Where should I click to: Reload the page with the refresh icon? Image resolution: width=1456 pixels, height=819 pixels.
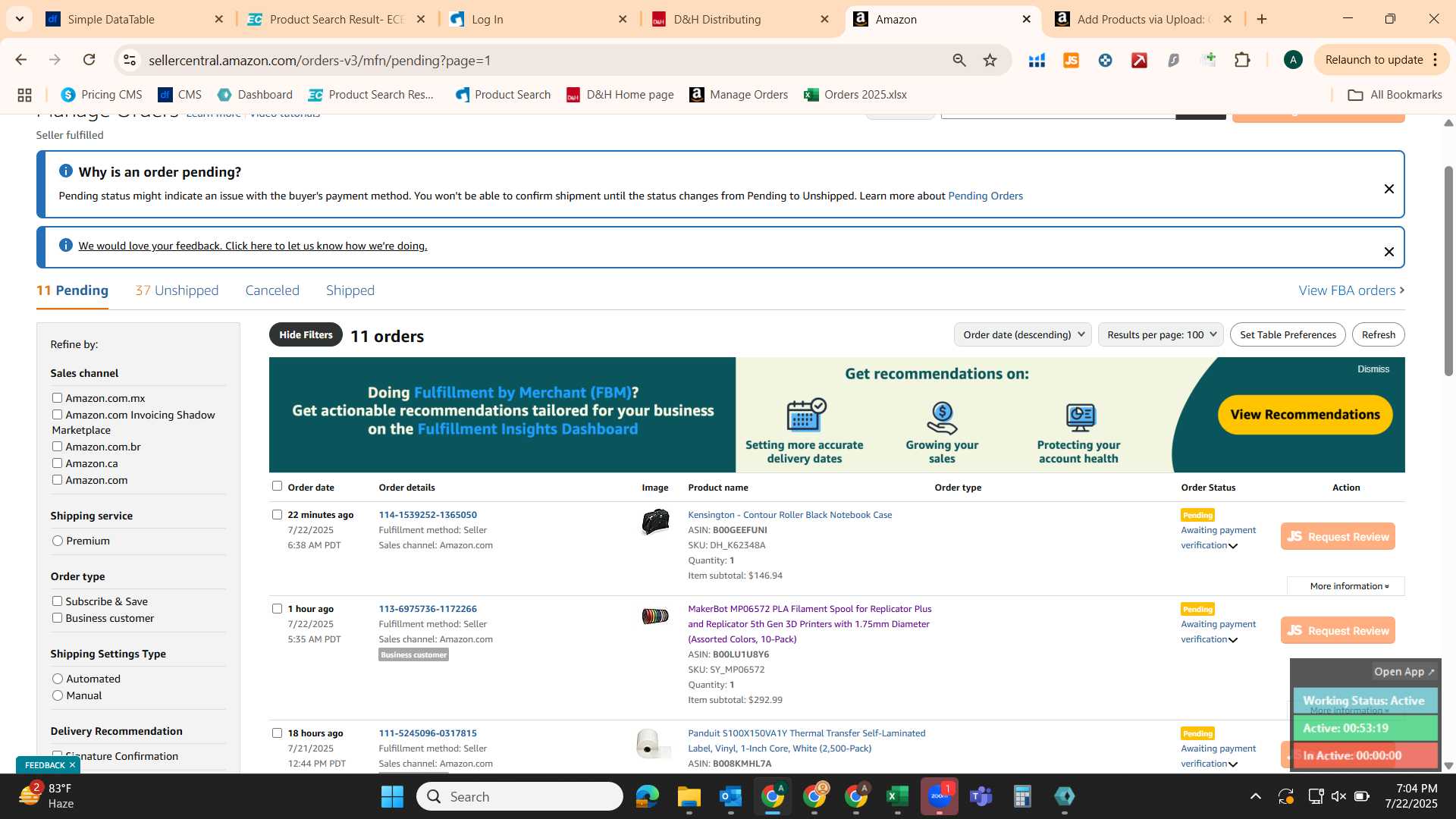89,60
